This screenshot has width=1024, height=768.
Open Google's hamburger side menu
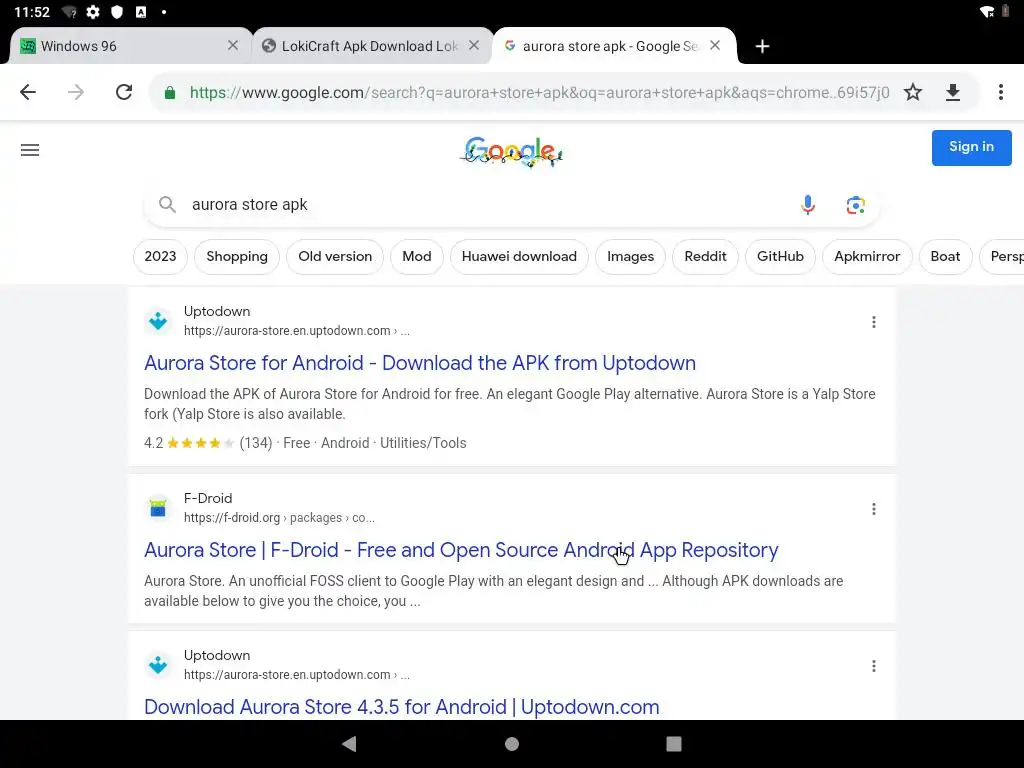[x=30, y=150]
